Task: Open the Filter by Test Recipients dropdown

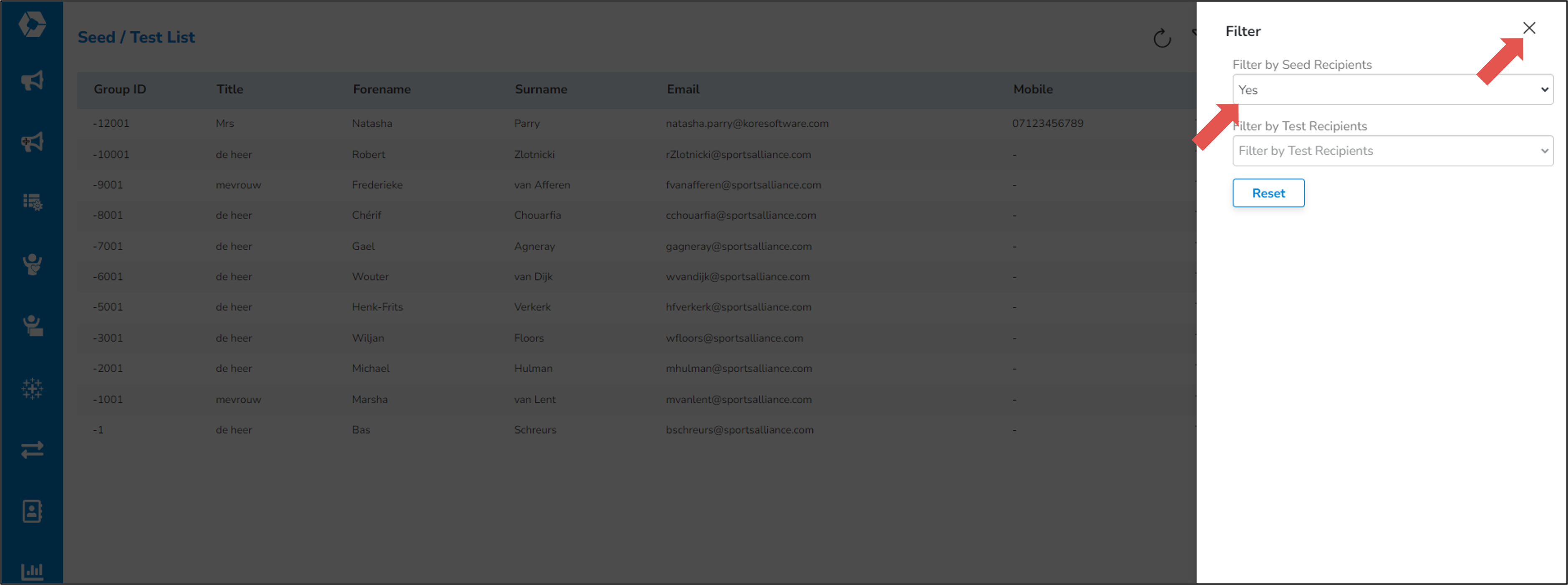Action: [x=1392, y=151]
